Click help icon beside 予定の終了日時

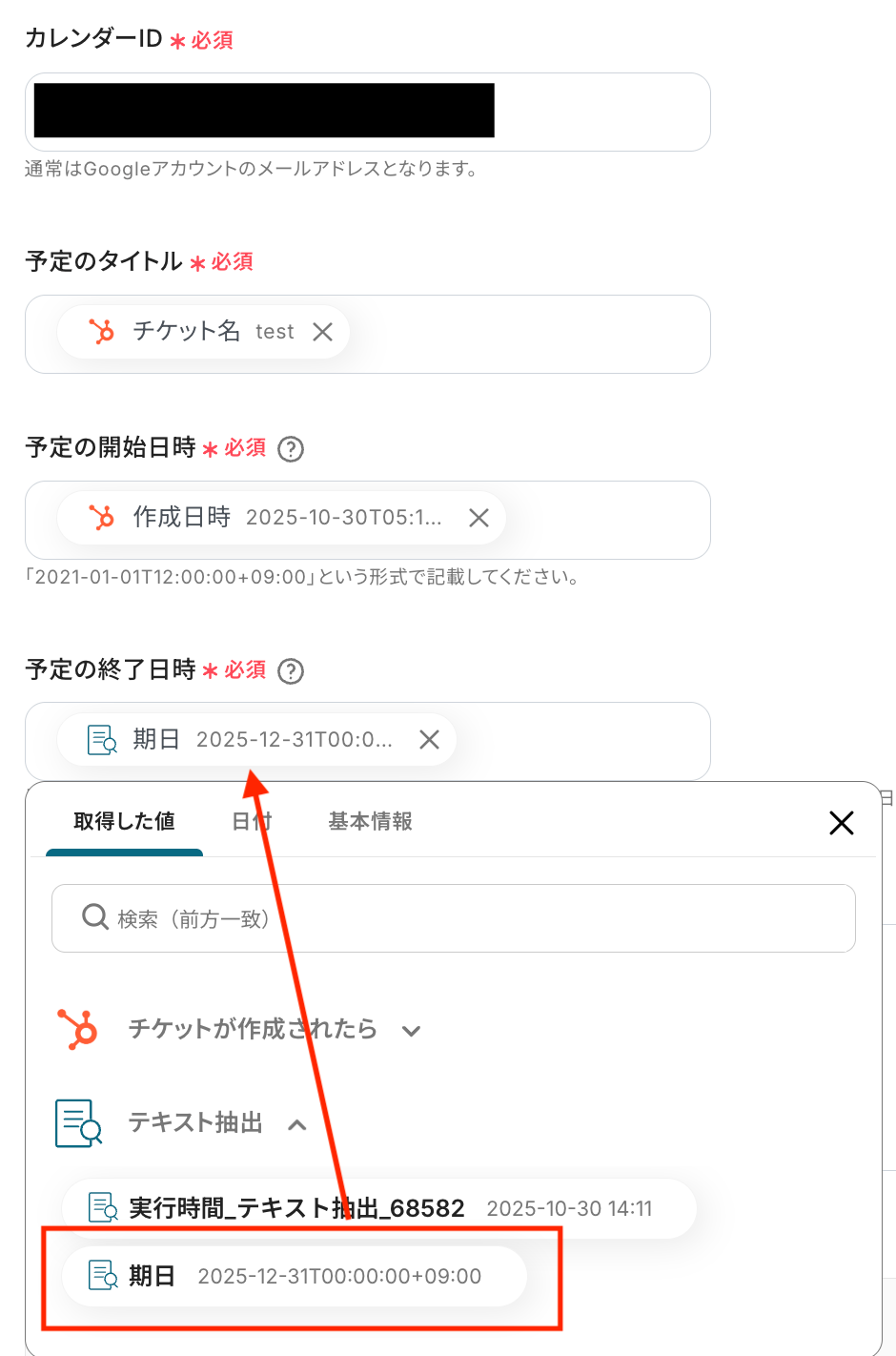point(291,671)
